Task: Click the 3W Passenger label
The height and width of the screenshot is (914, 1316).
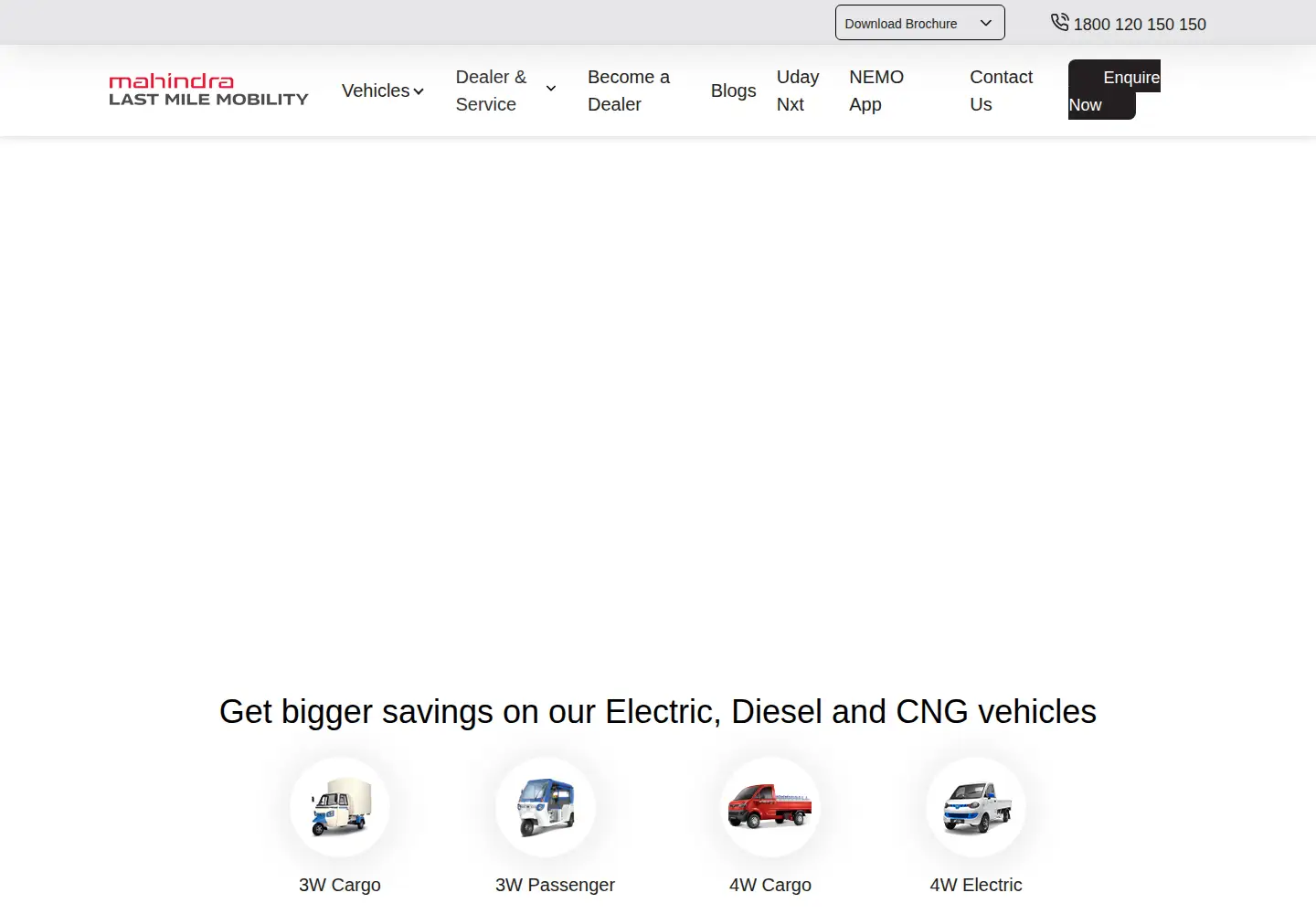Action: (555, 885)
